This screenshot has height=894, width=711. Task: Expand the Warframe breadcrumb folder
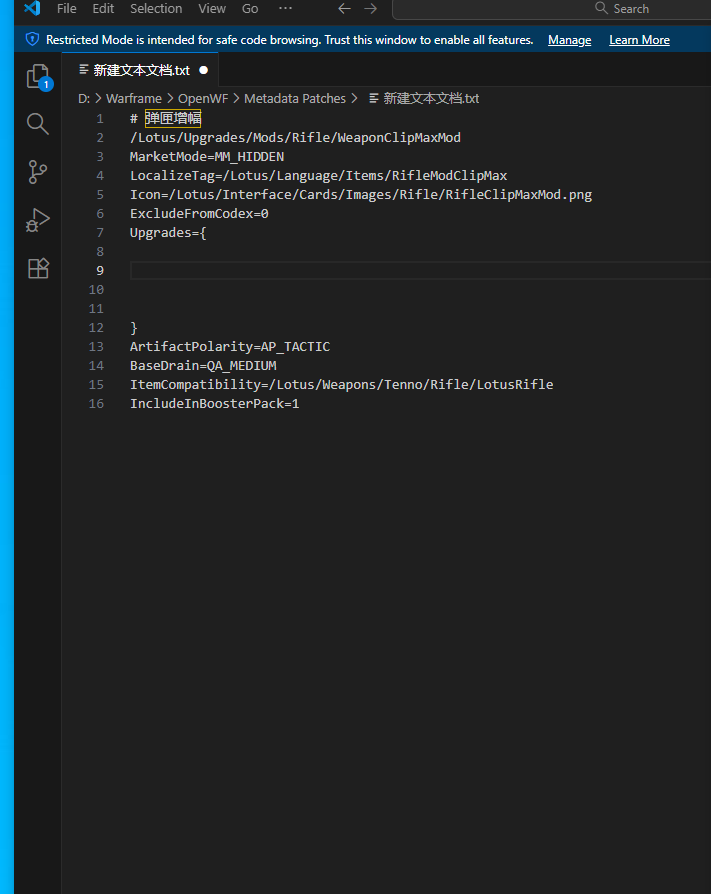click(133, 98)
